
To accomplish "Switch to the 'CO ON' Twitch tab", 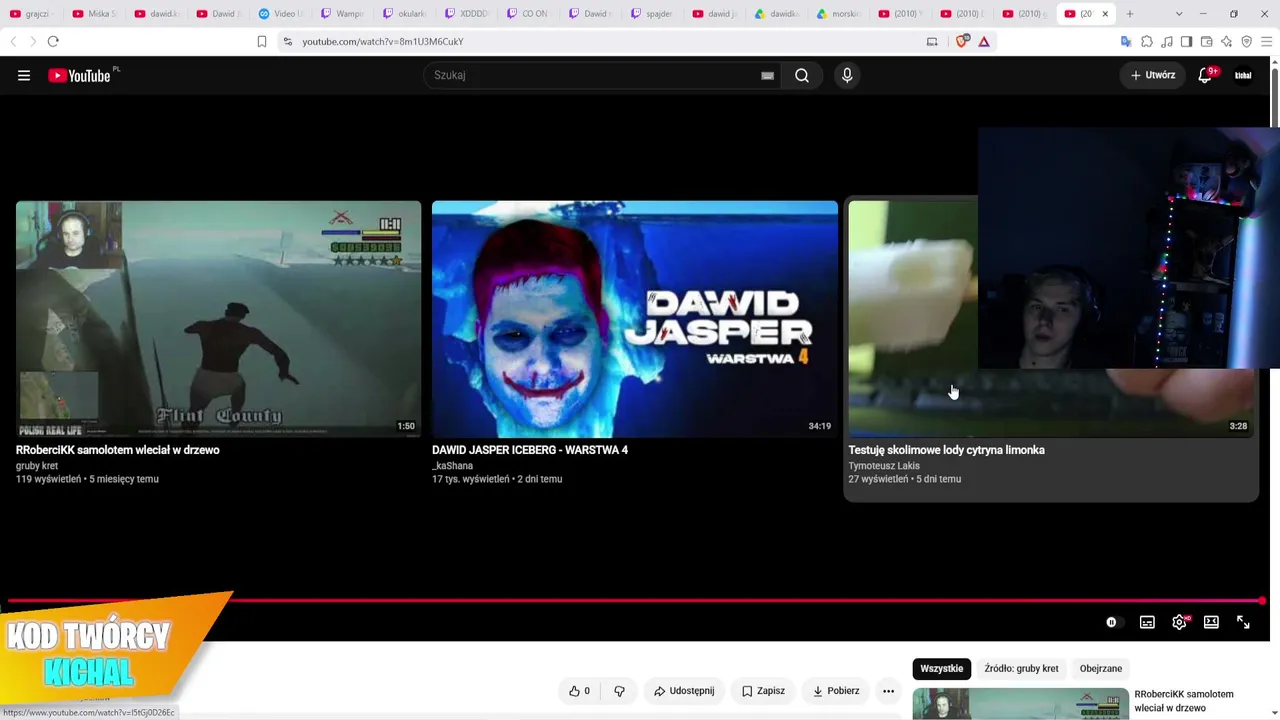I will 529,14.
